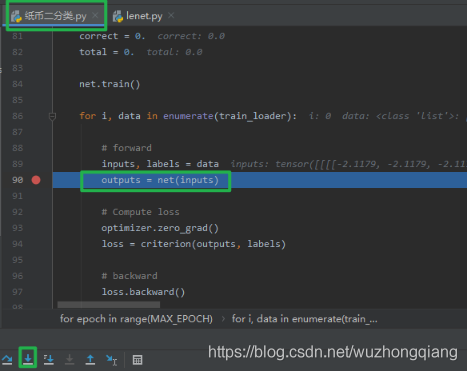Open the Evaluate Expression calculator icon
This screenshot has height=371, width=467.
pos(137,360)
